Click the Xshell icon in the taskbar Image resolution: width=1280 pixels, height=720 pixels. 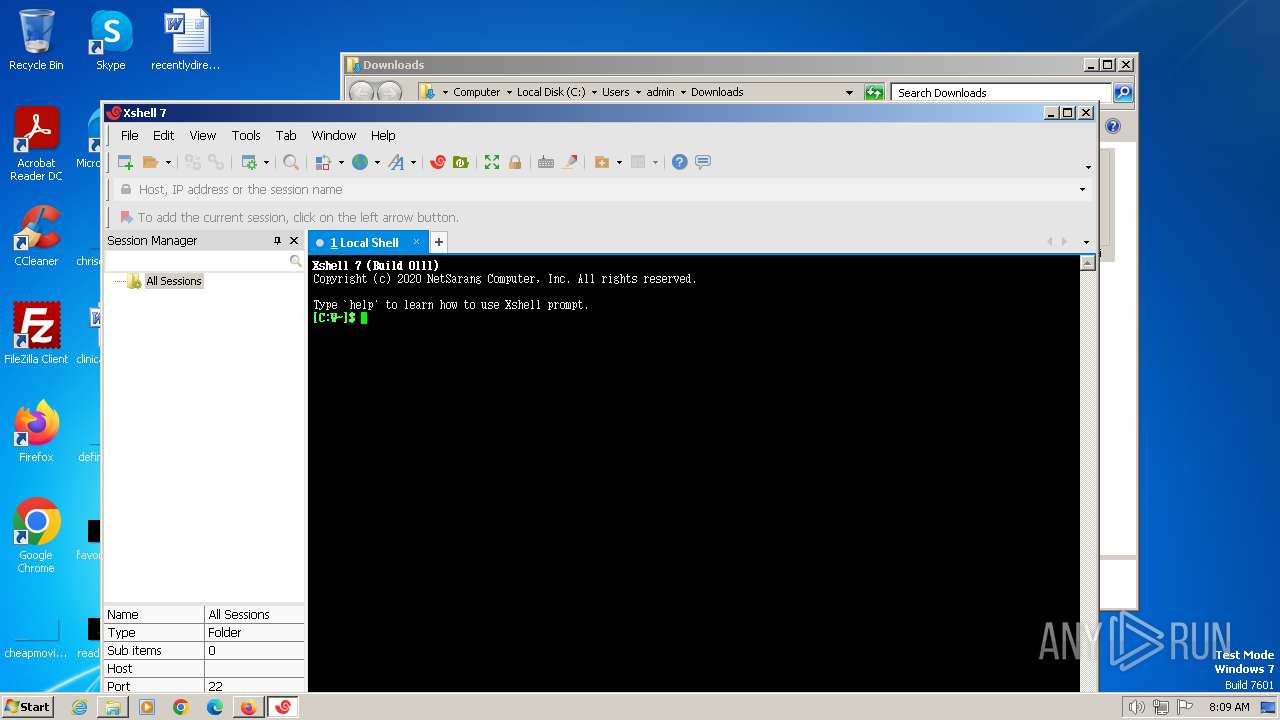282,707
